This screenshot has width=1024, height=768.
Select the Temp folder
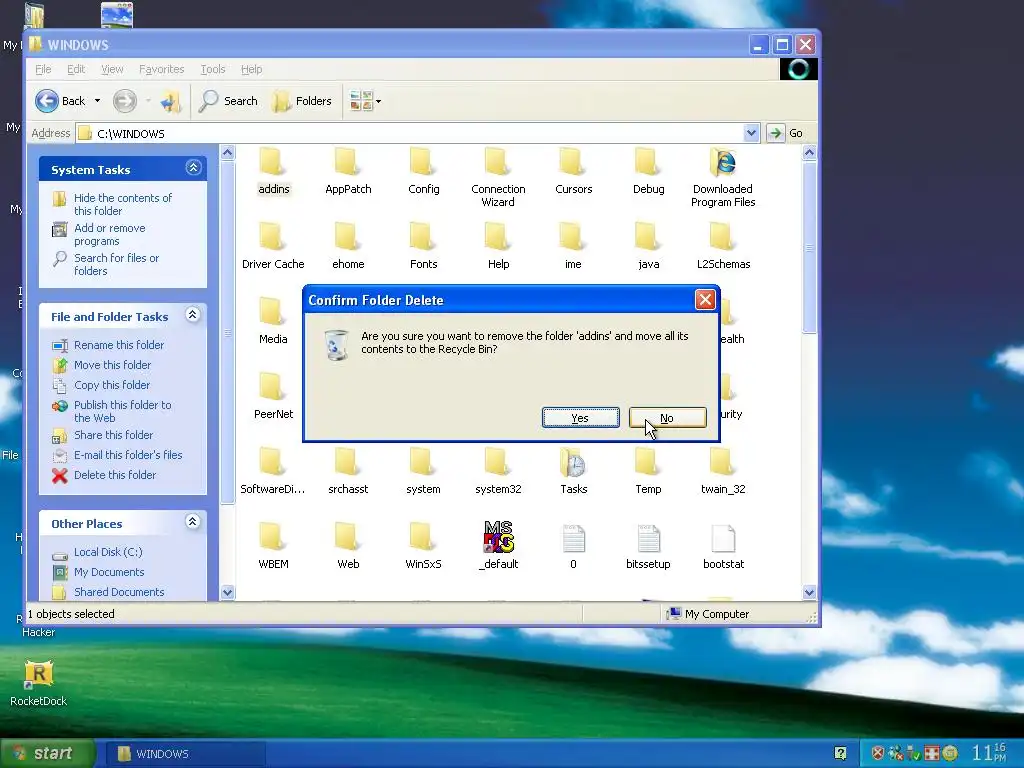pyautogui.click(x=648, y=472)
